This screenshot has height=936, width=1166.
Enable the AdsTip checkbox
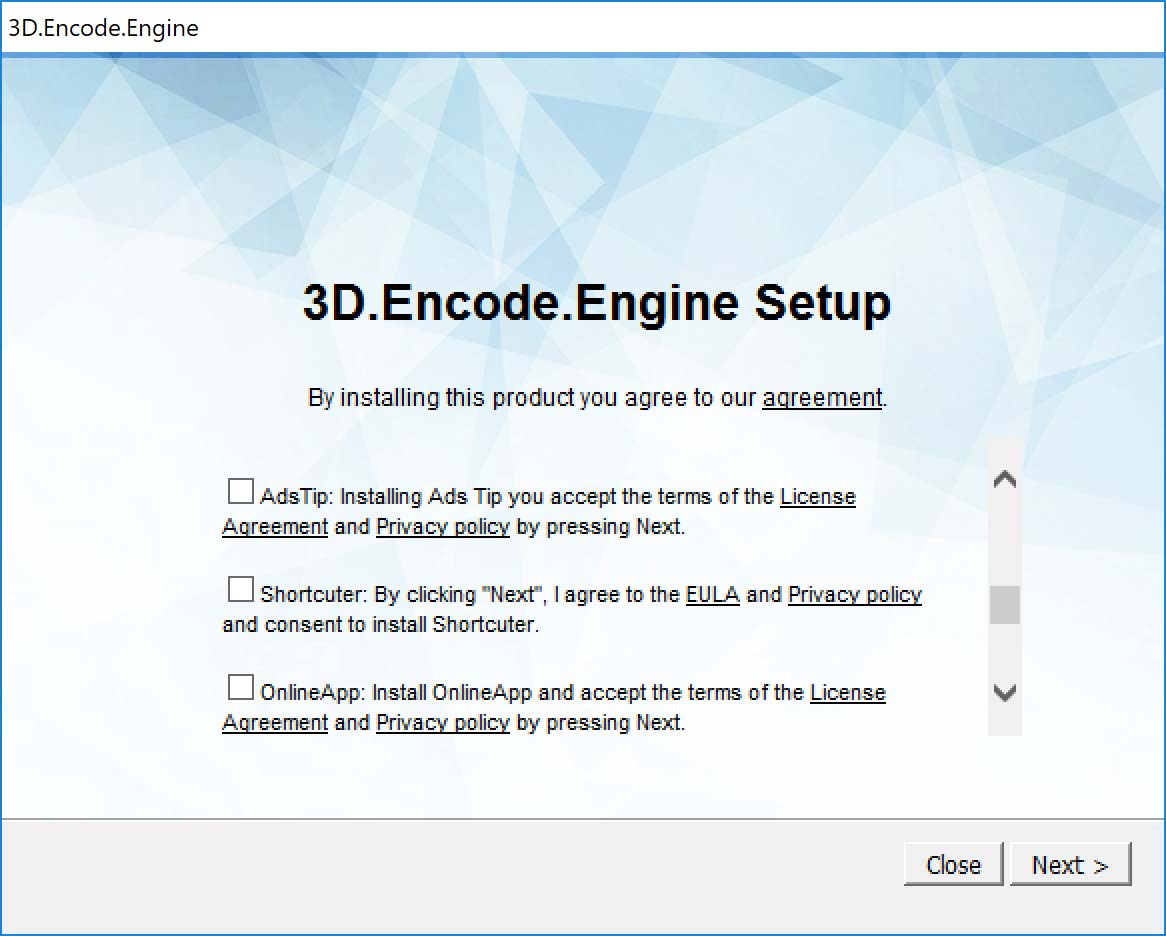point(240,491)
